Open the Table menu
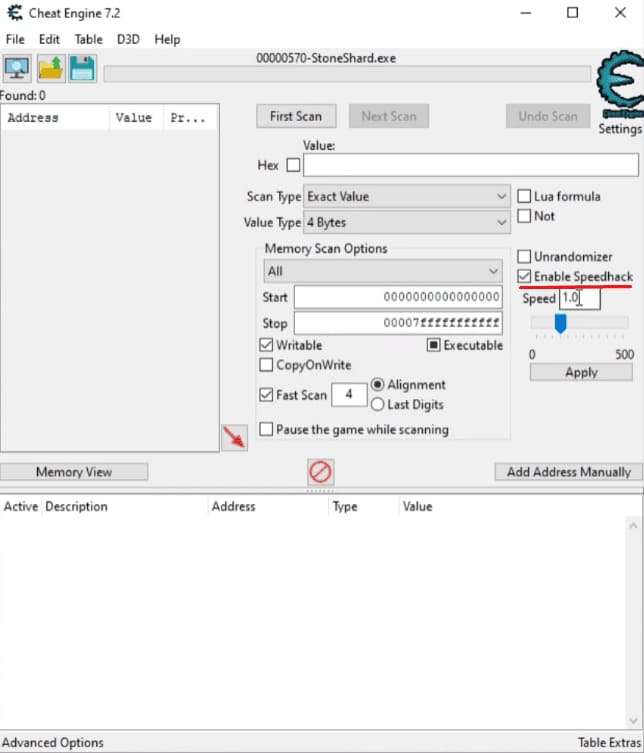Image resolution: width=644 pixels, height=753 pixels. coord(88,39)
